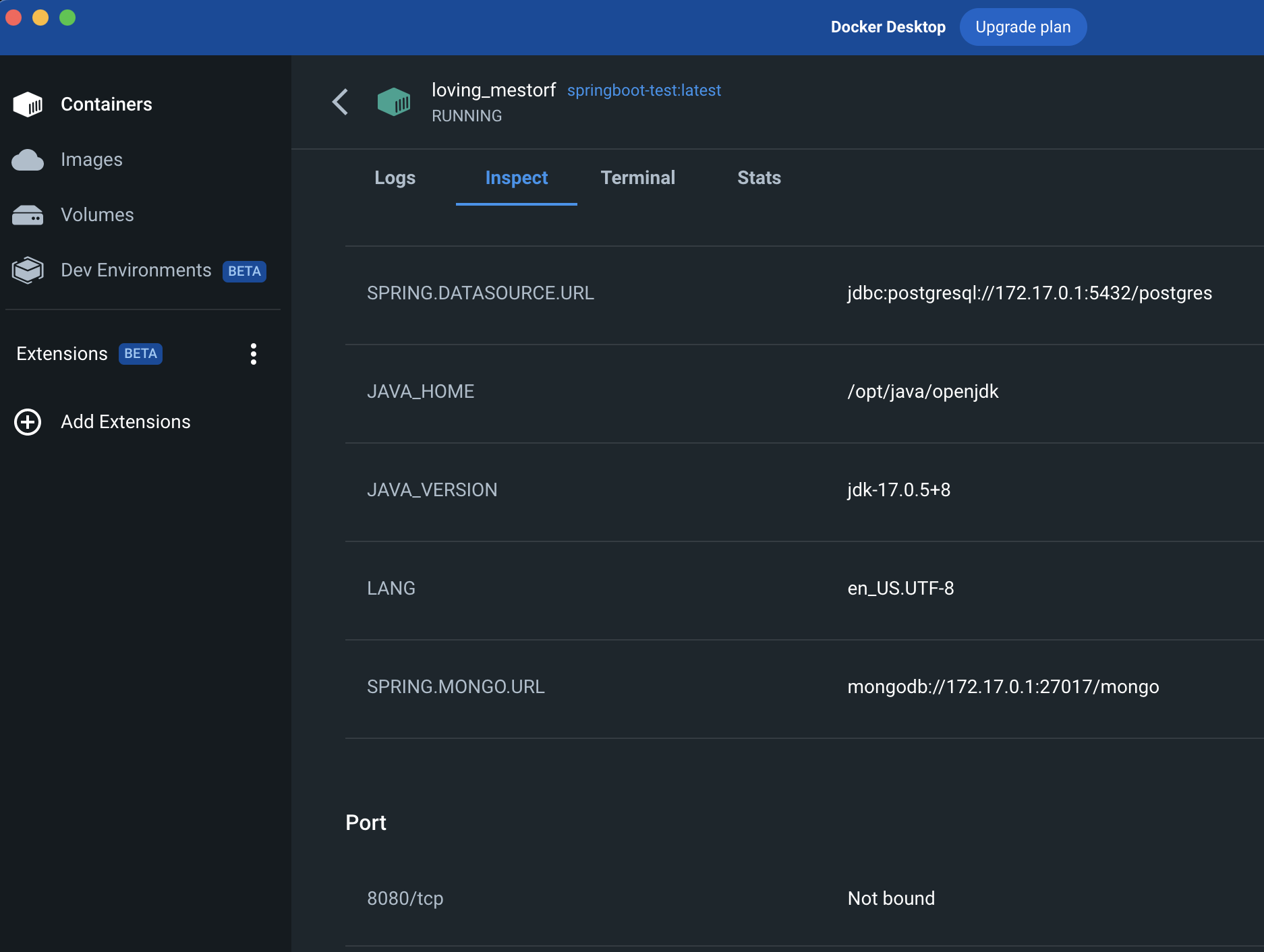This screenshot has height=952, width=1264.
Task: Click the Docker Desktop title text
Action: [x=888, y=27]
